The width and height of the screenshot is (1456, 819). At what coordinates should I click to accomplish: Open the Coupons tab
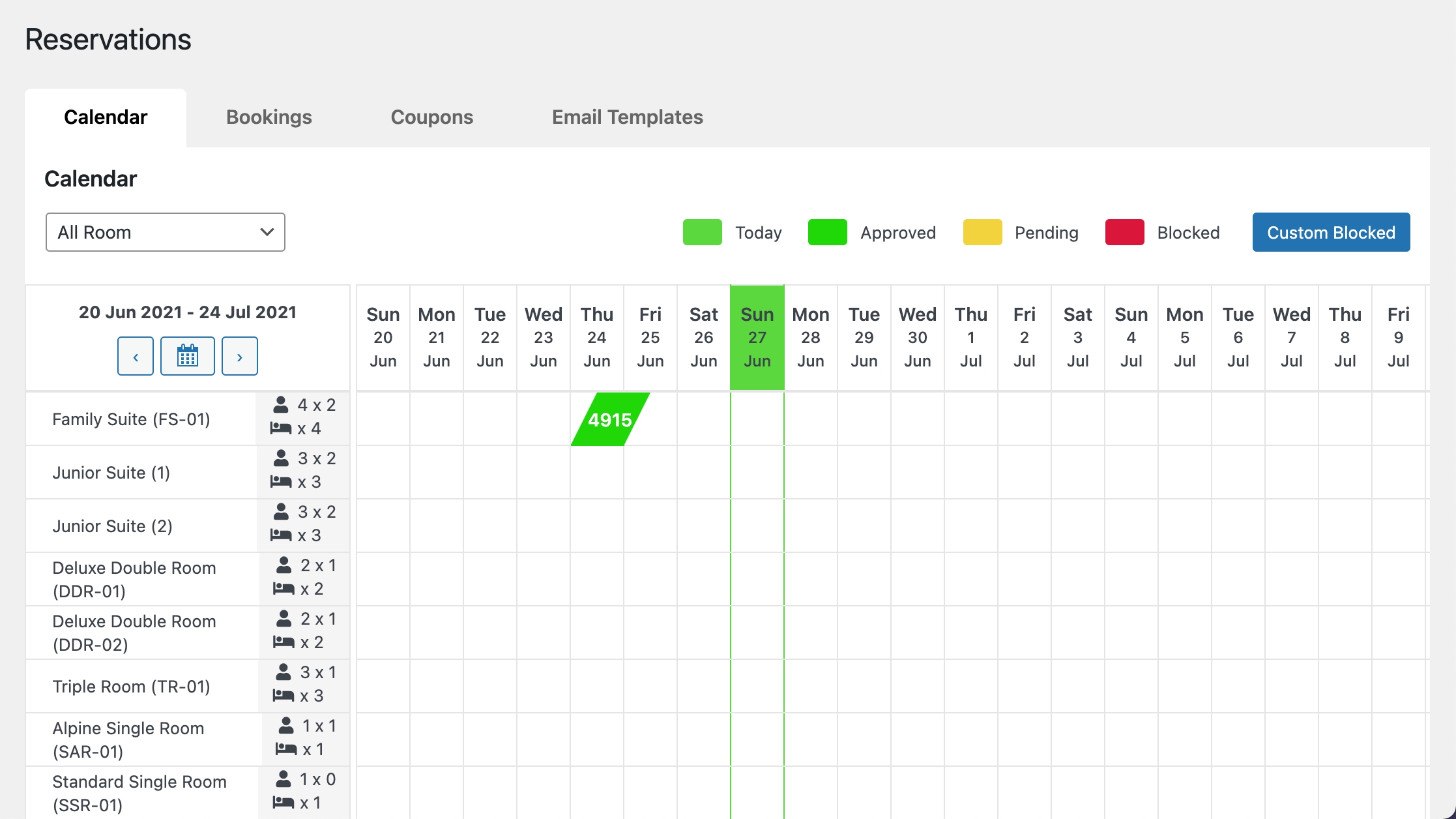tap(431, 117)
